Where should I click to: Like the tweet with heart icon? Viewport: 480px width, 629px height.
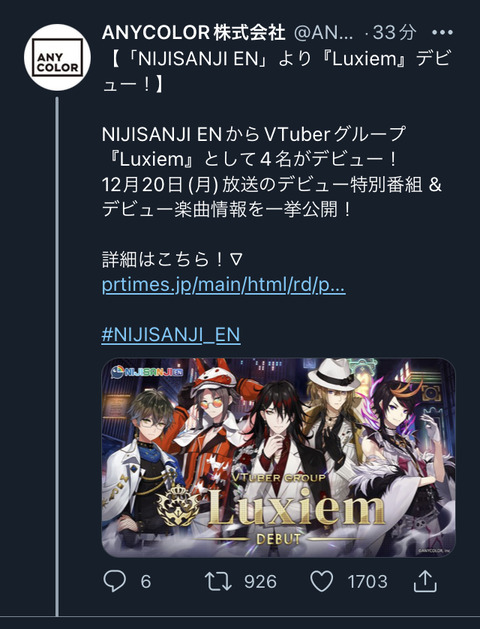322,581
